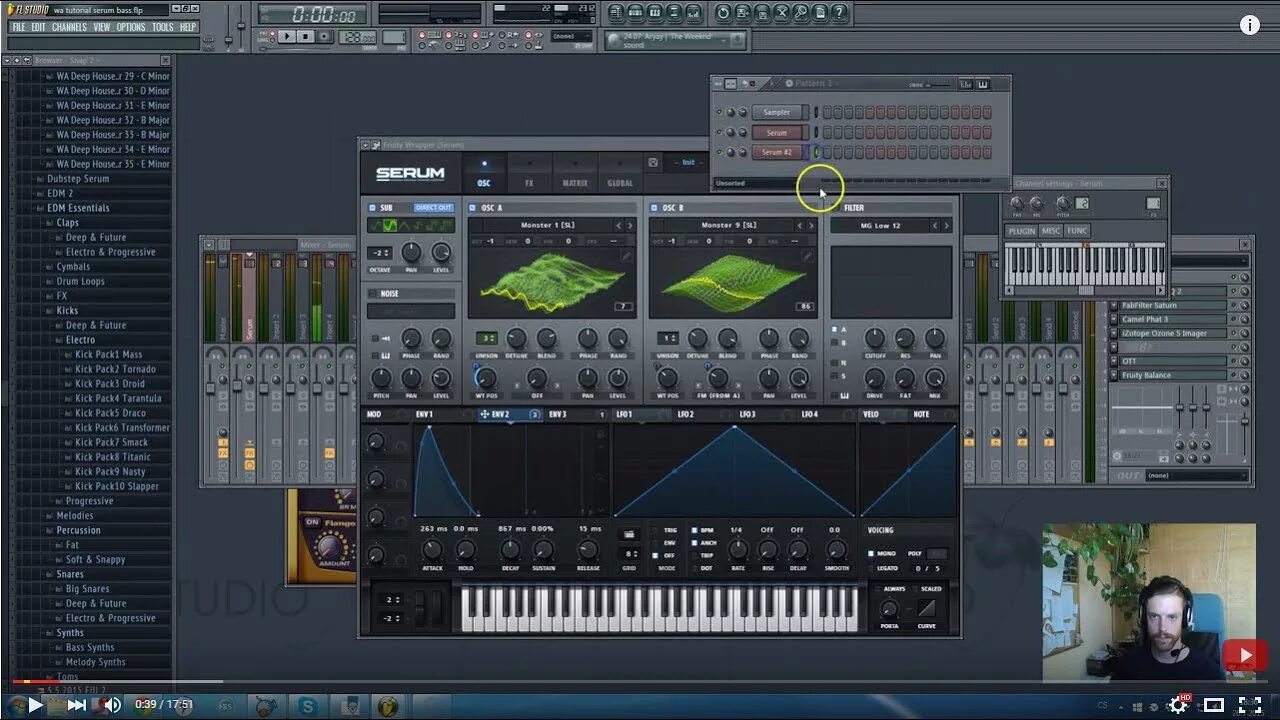Open the Monster 9 [SL] wavetable menu
The width and height of the screenshot is (1280, 720).
click(728, 226)
